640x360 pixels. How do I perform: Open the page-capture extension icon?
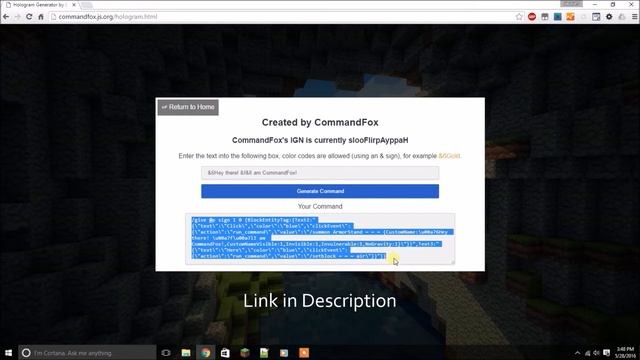(596, 17)
